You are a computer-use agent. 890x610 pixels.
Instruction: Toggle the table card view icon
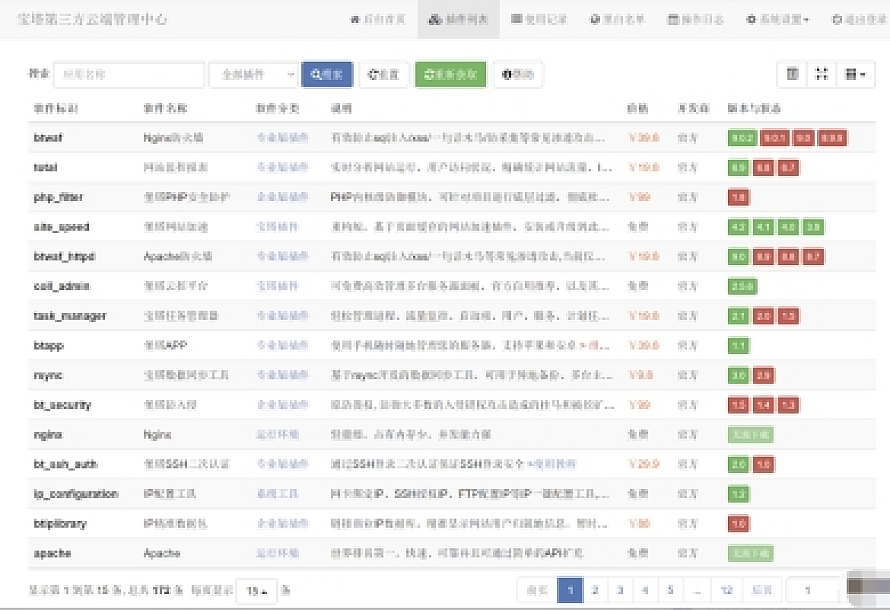point(793,74)
